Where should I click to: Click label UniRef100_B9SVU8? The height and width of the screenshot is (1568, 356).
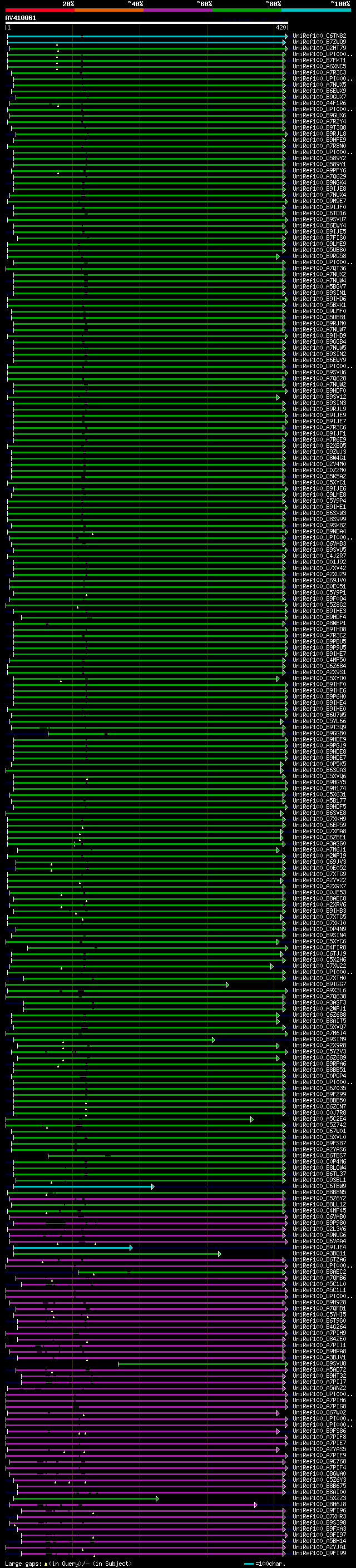click(x=319, y=1363)
